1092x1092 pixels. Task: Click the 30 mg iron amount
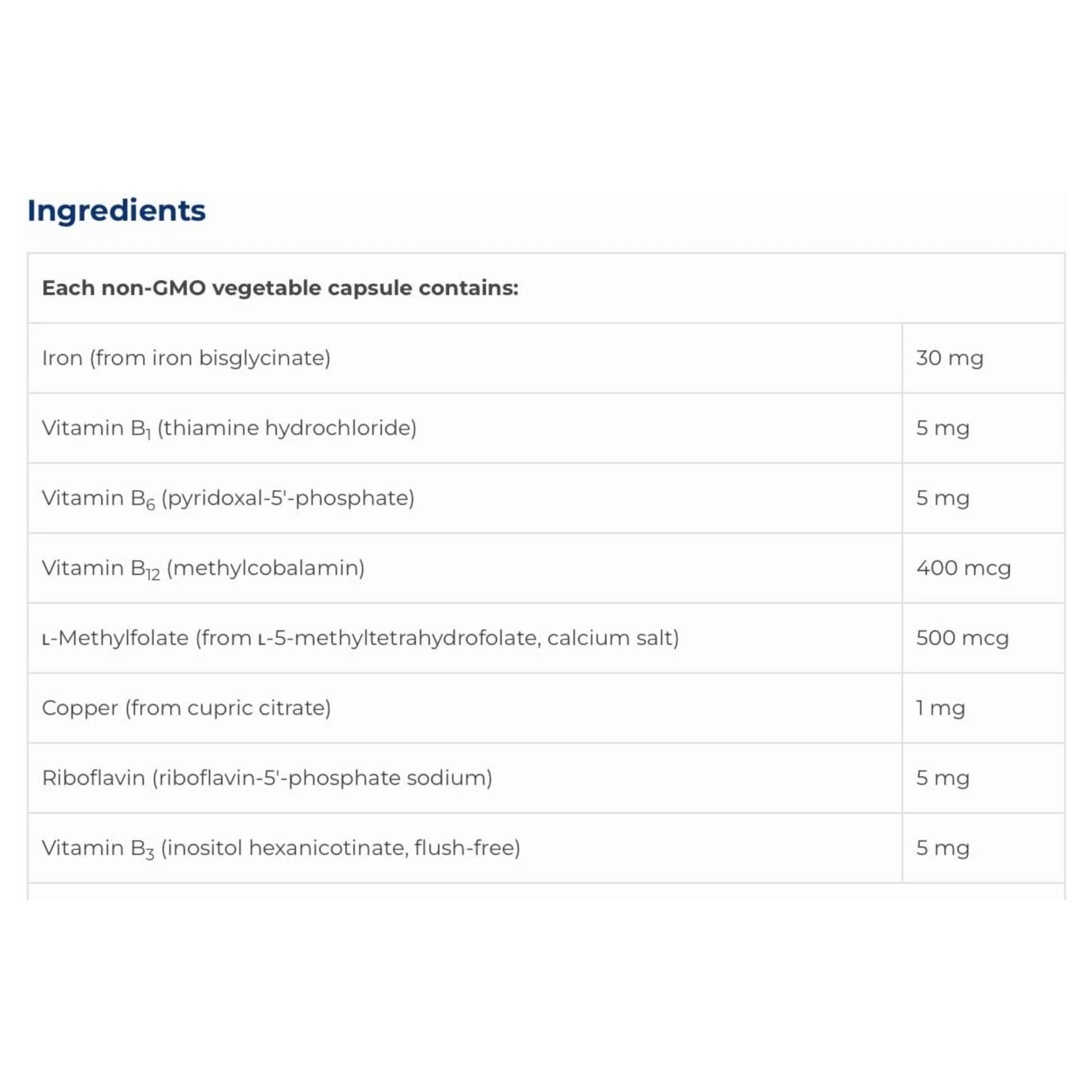(950, 358)
